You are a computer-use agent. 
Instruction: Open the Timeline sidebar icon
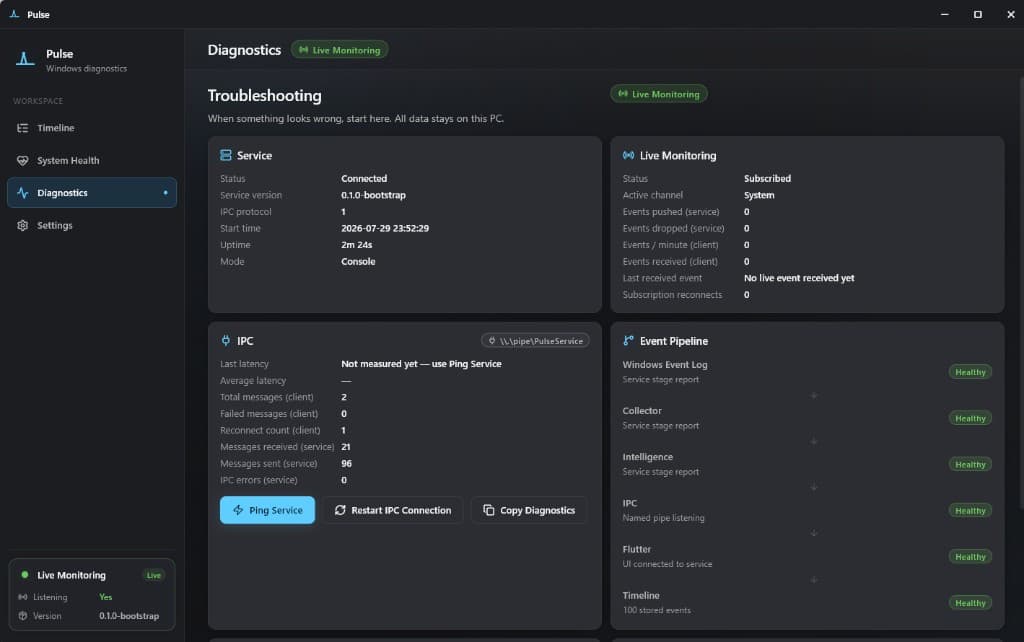click(22, 128)
